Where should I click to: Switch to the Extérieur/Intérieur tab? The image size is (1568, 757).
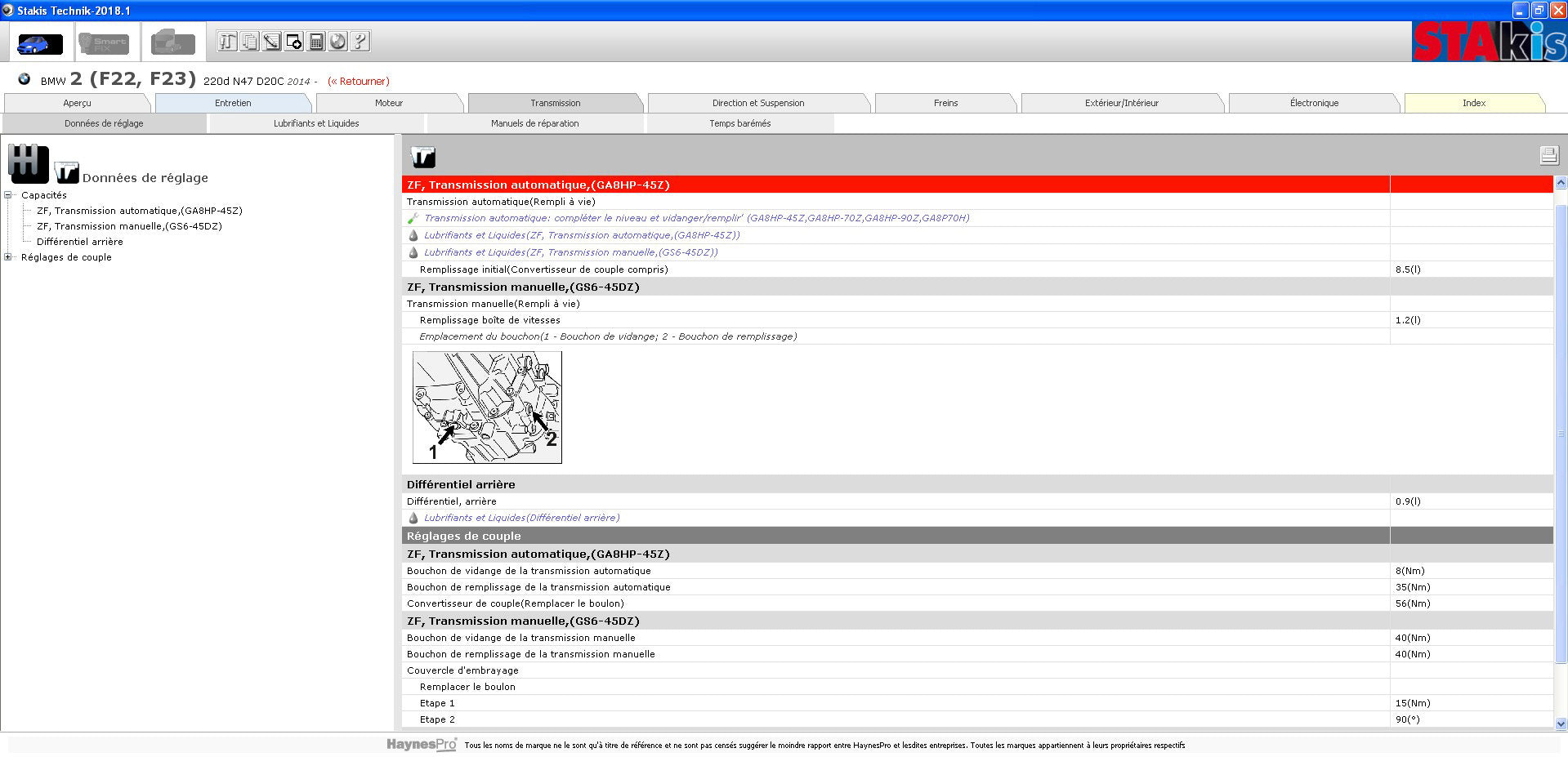[1122, 103]
